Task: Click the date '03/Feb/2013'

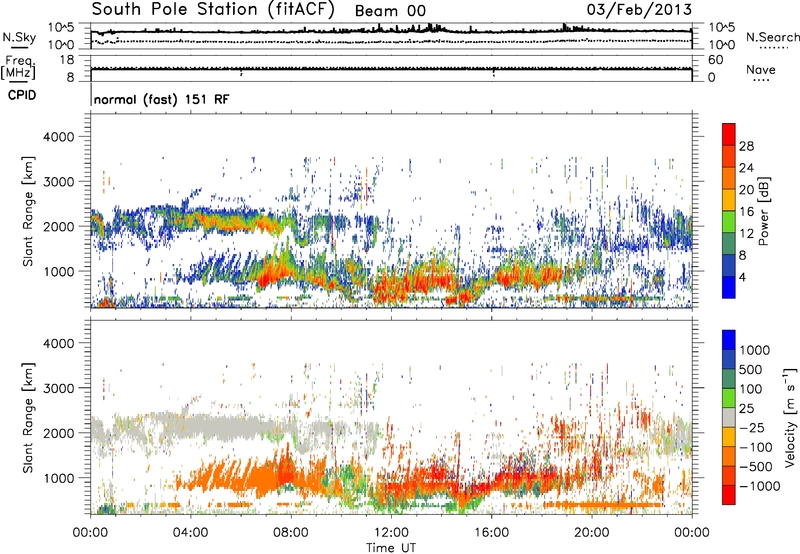Action: click(x=639, y=9)
